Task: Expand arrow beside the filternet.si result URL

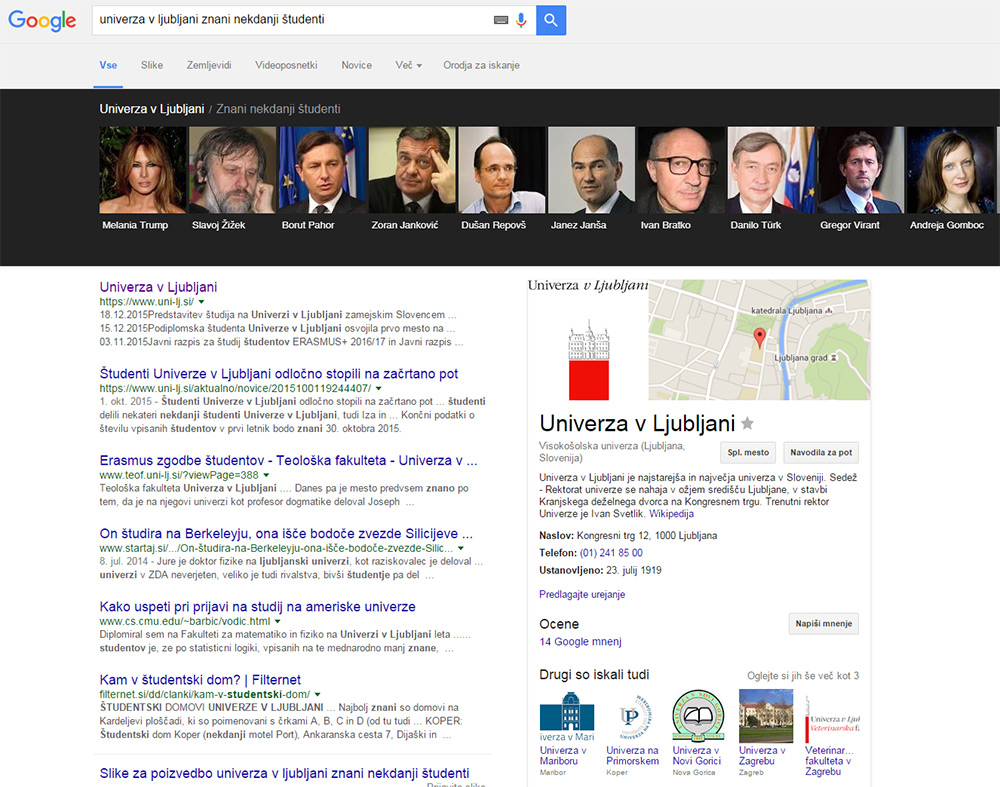Action: [318, 695]
